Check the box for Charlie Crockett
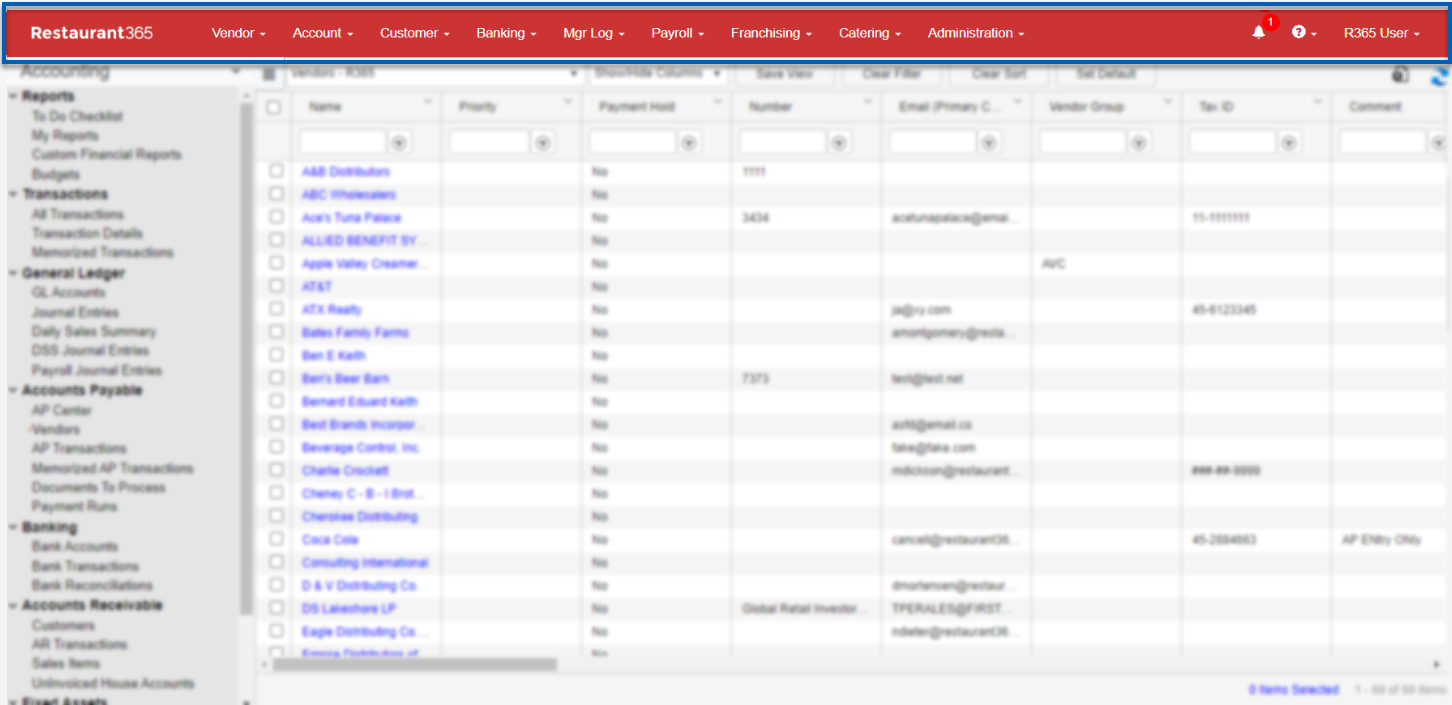 tap(276, 471)
